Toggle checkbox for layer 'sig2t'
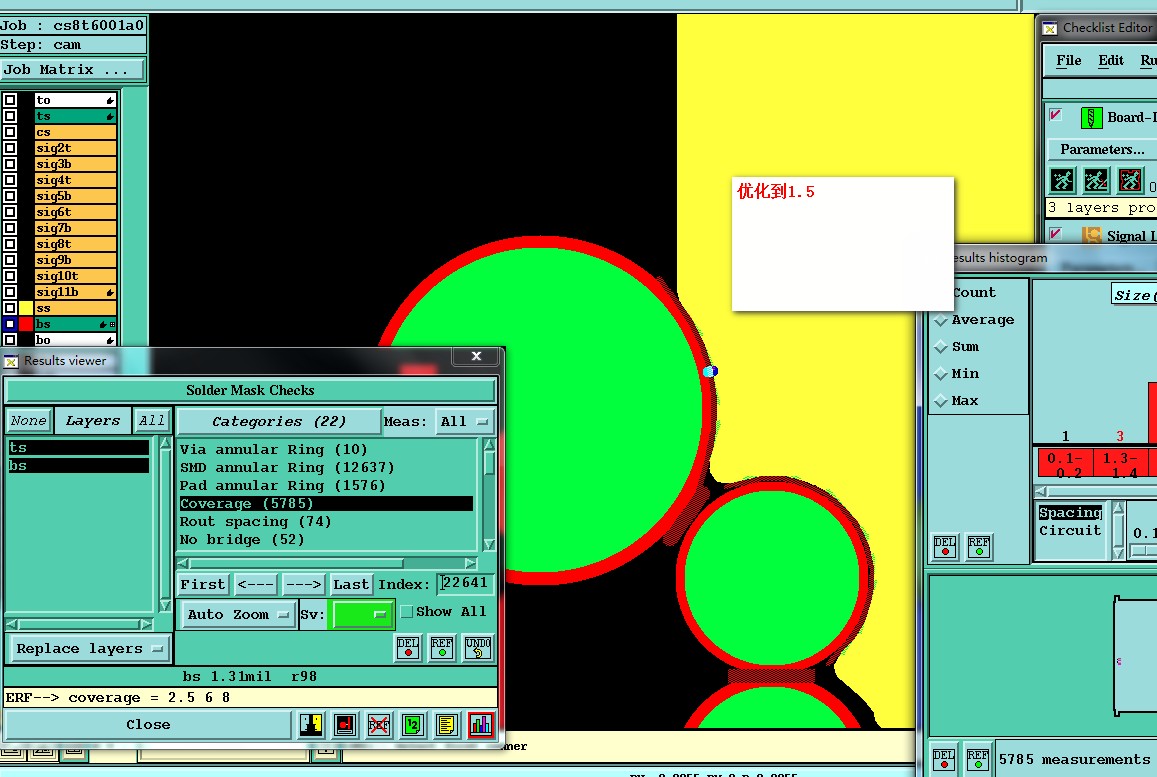This screenshot has width=1157, height=777. pyautogui.click(x=10, y=148)
